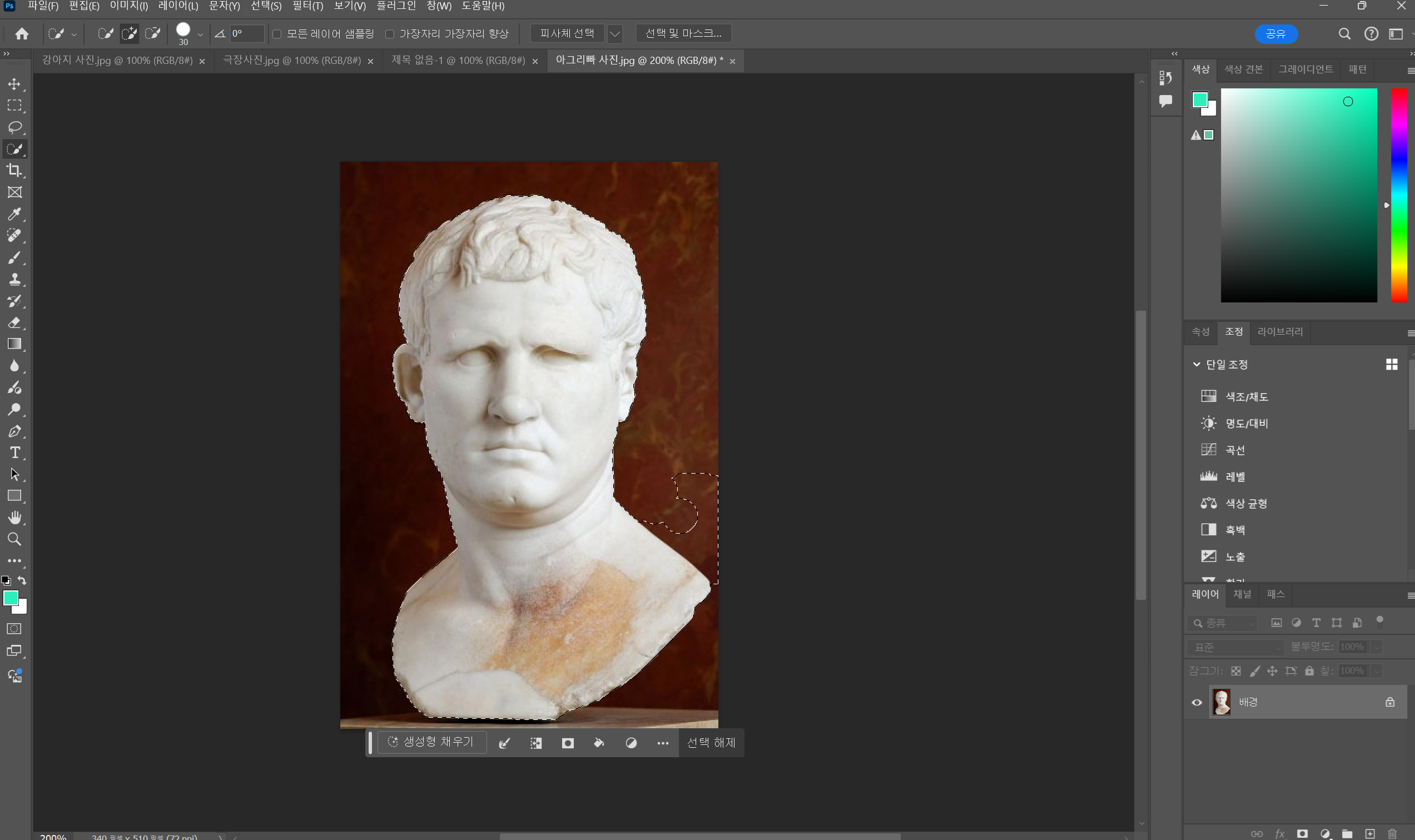Click the foreground color swatch in toolbar

[x=10, y=598]
